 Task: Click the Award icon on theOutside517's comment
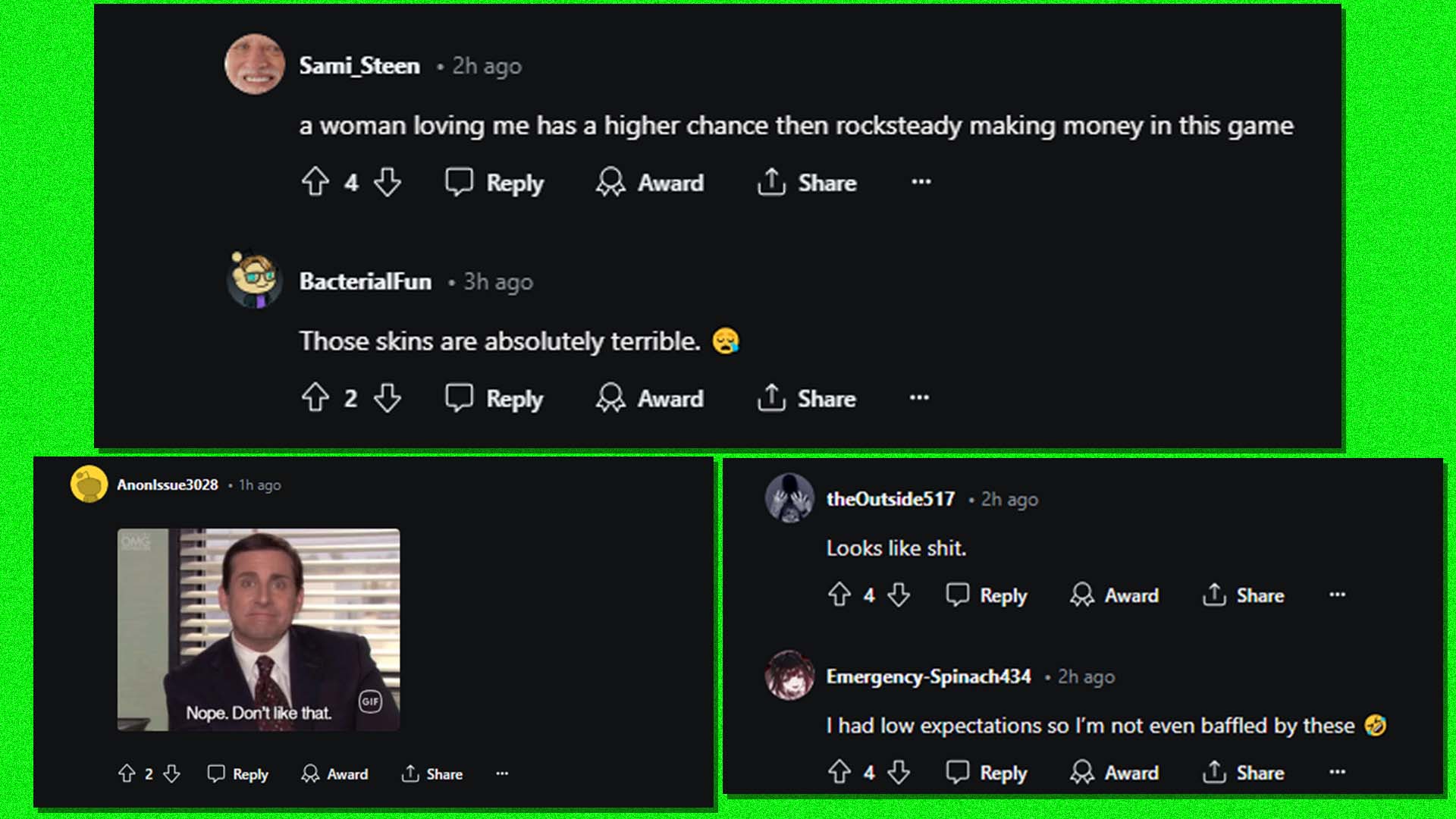(1083, 595)
